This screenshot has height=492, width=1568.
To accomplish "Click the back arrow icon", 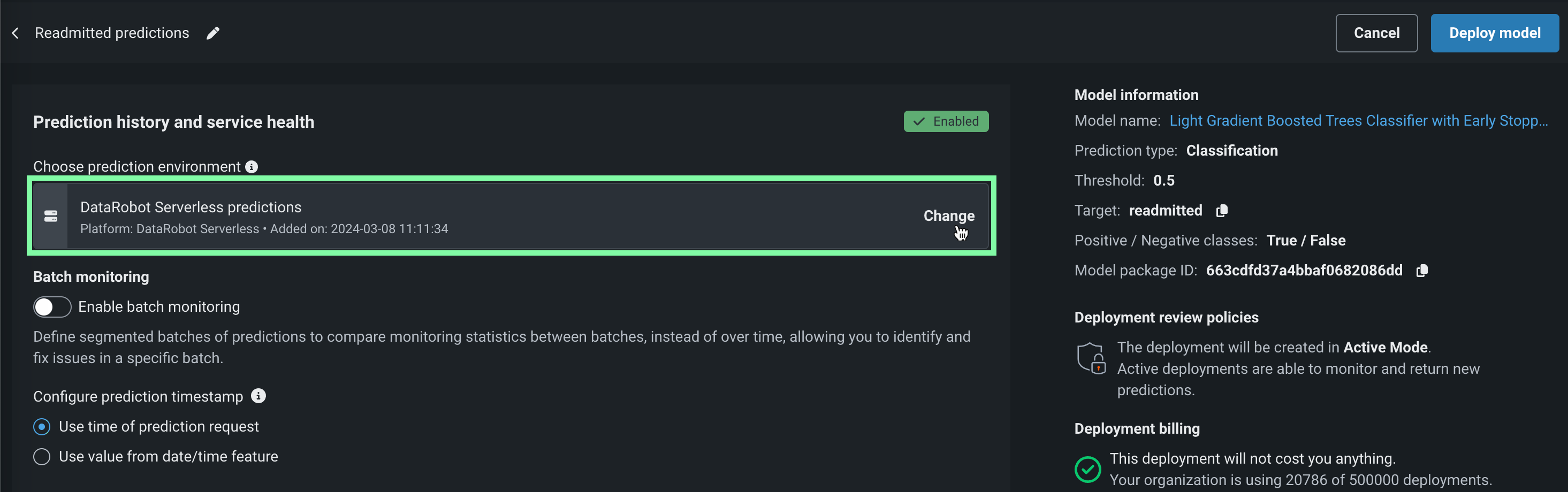I will click(16, 33).
